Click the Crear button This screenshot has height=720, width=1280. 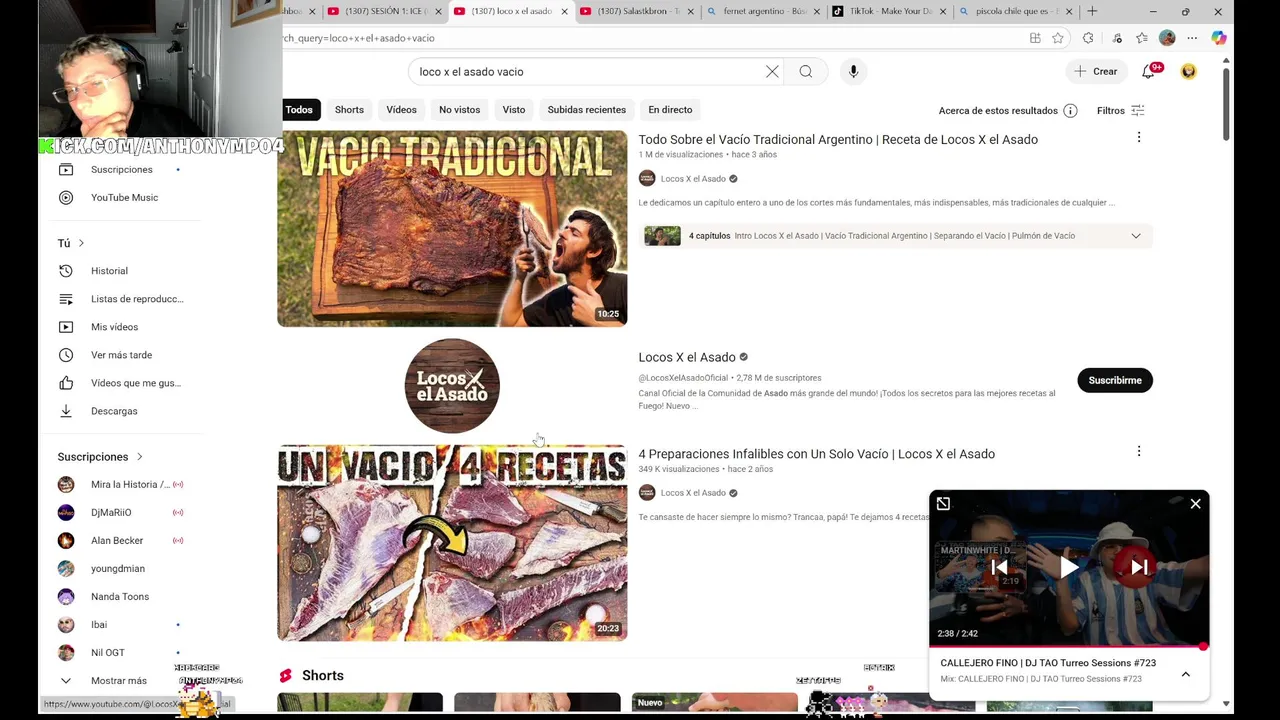tap(1096, 72)
